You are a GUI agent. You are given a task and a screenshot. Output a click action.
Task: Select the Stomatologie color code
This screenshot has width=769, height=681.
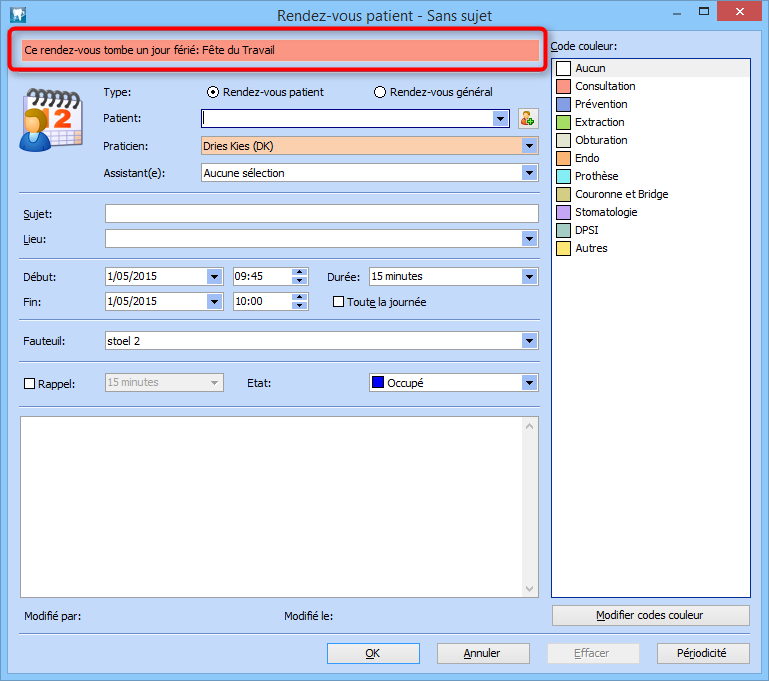point(651,212)
